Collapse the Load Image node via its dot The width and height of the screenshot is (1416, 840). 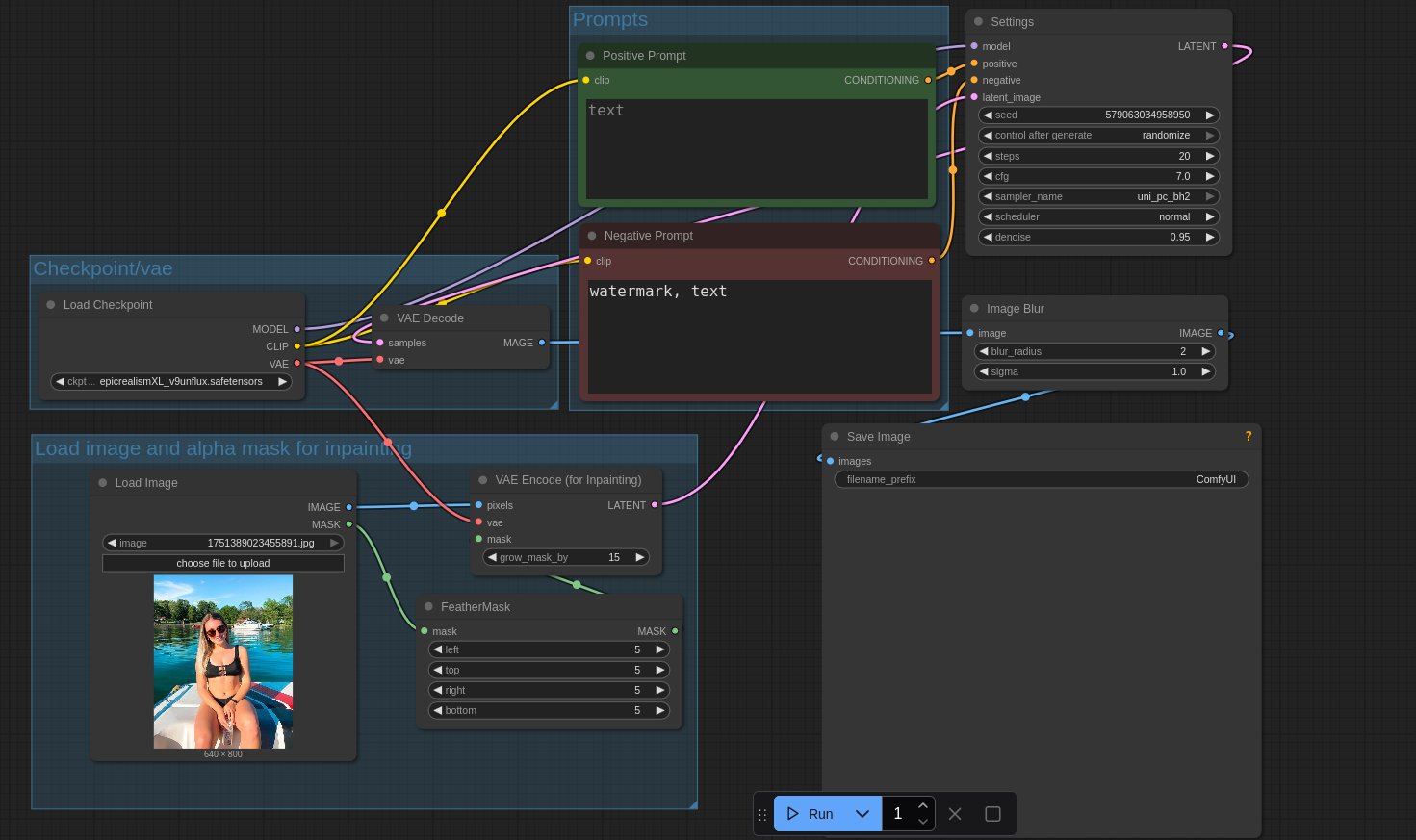click(x=103, y=482)
